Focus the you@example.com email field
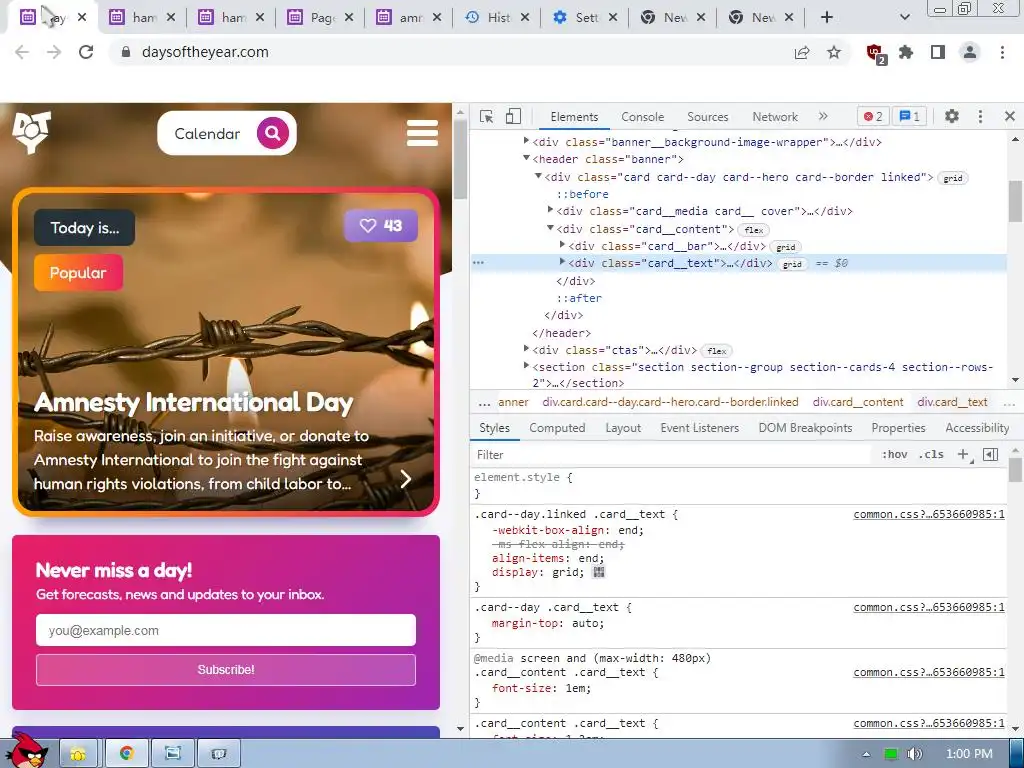 [x=225, y=630]
